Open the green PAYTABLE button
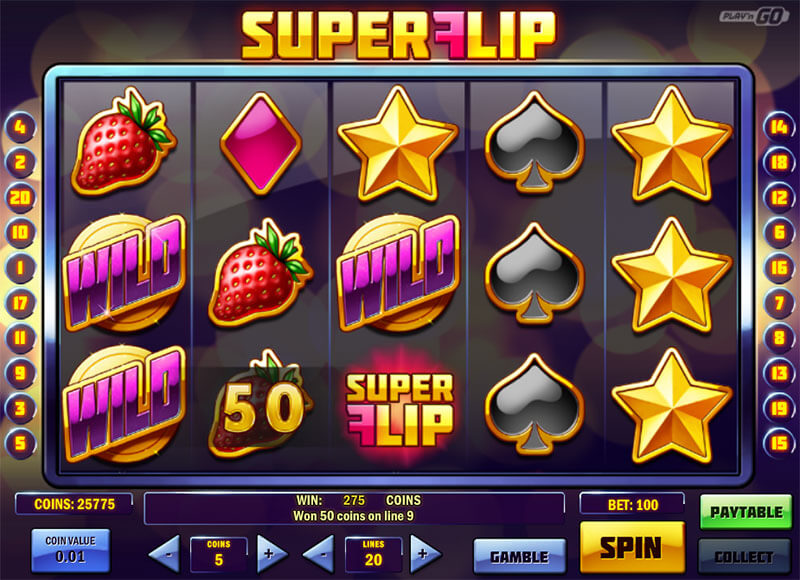 pos(746,512)
